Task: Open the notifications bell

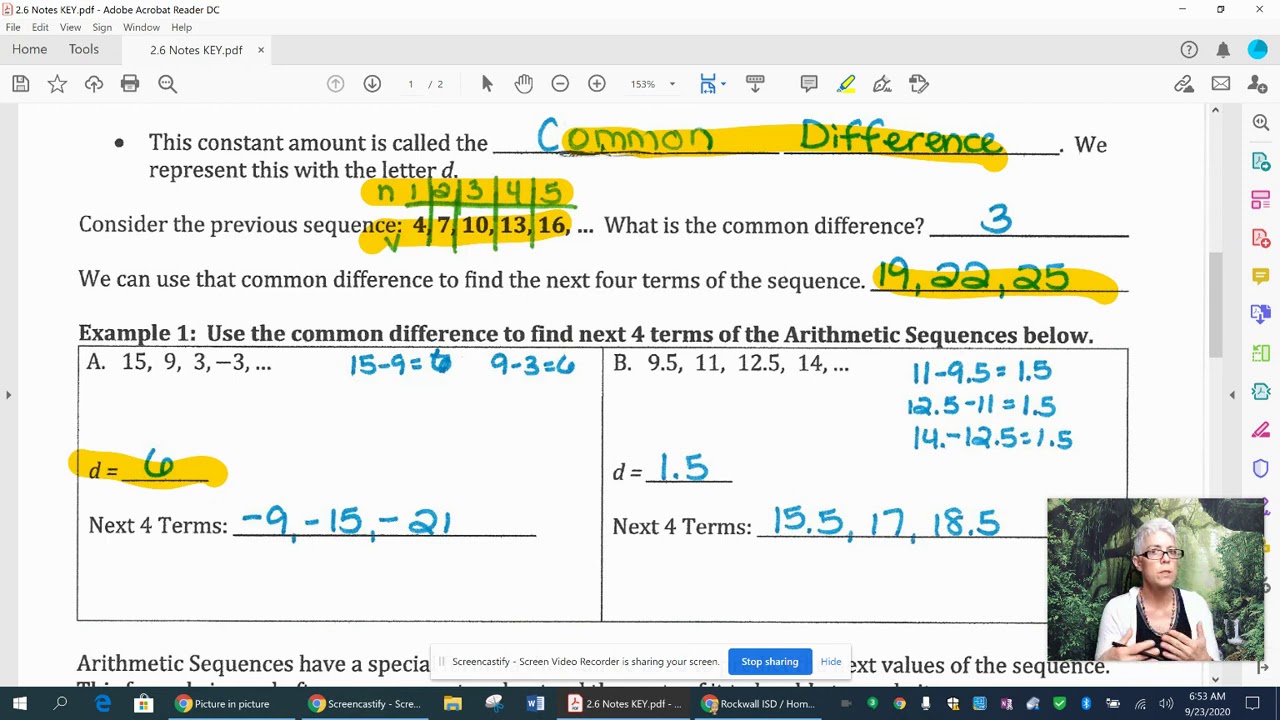Action: (x=1223, y=50)
